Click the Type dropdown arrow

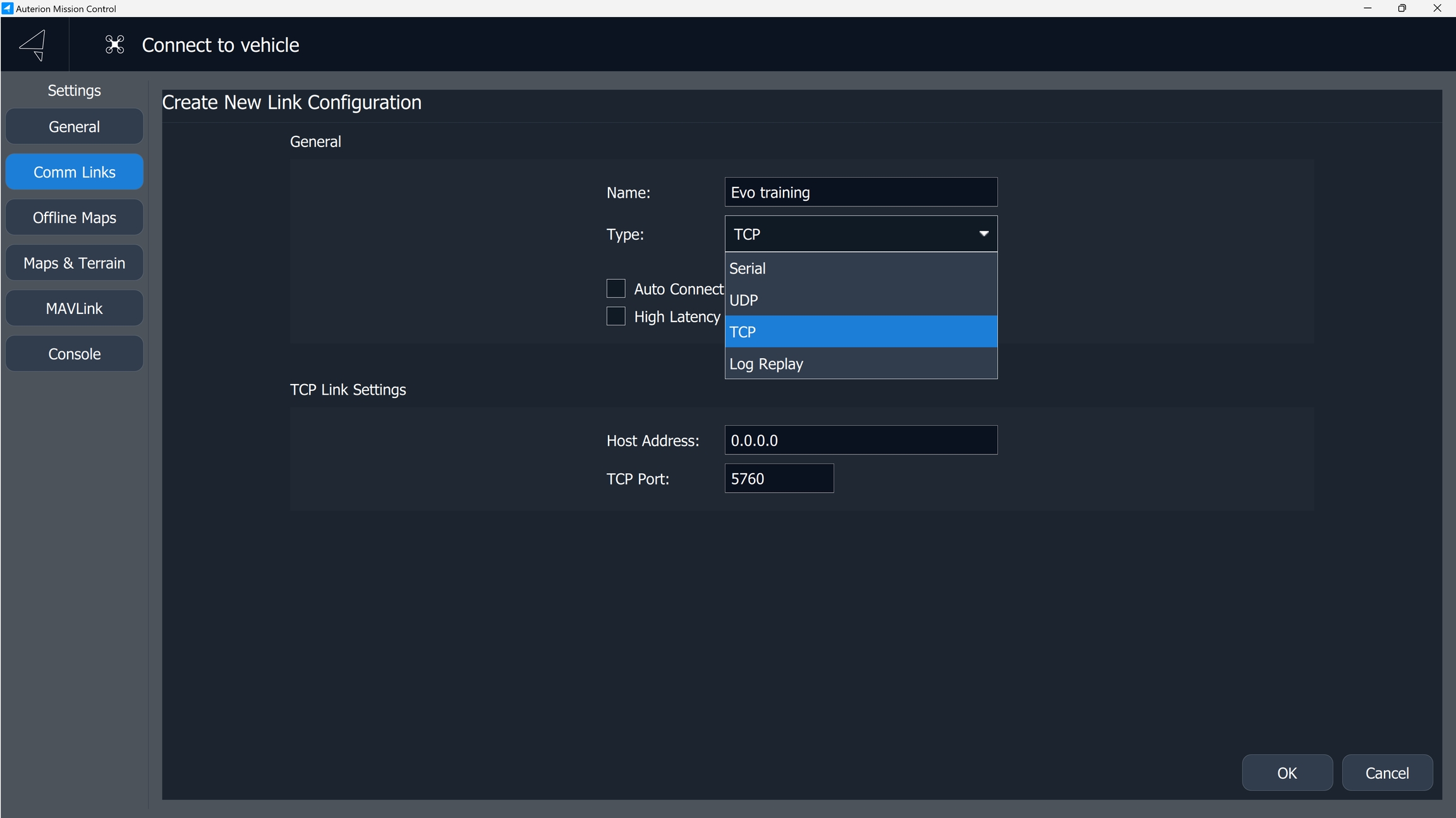coord(983,234)
